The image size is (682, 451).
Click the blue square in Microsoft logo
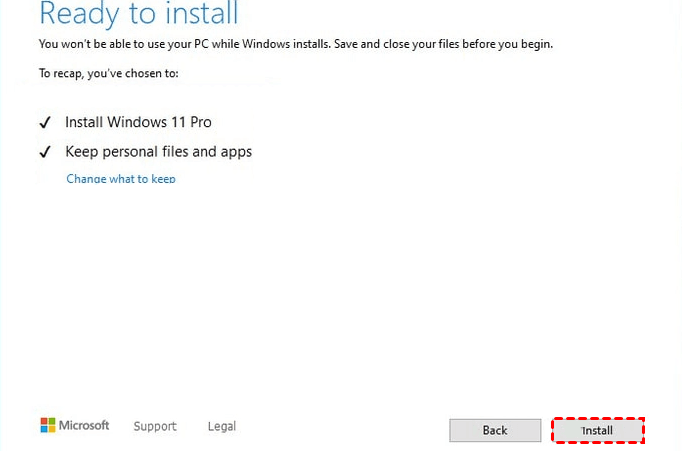click(44, 429)
